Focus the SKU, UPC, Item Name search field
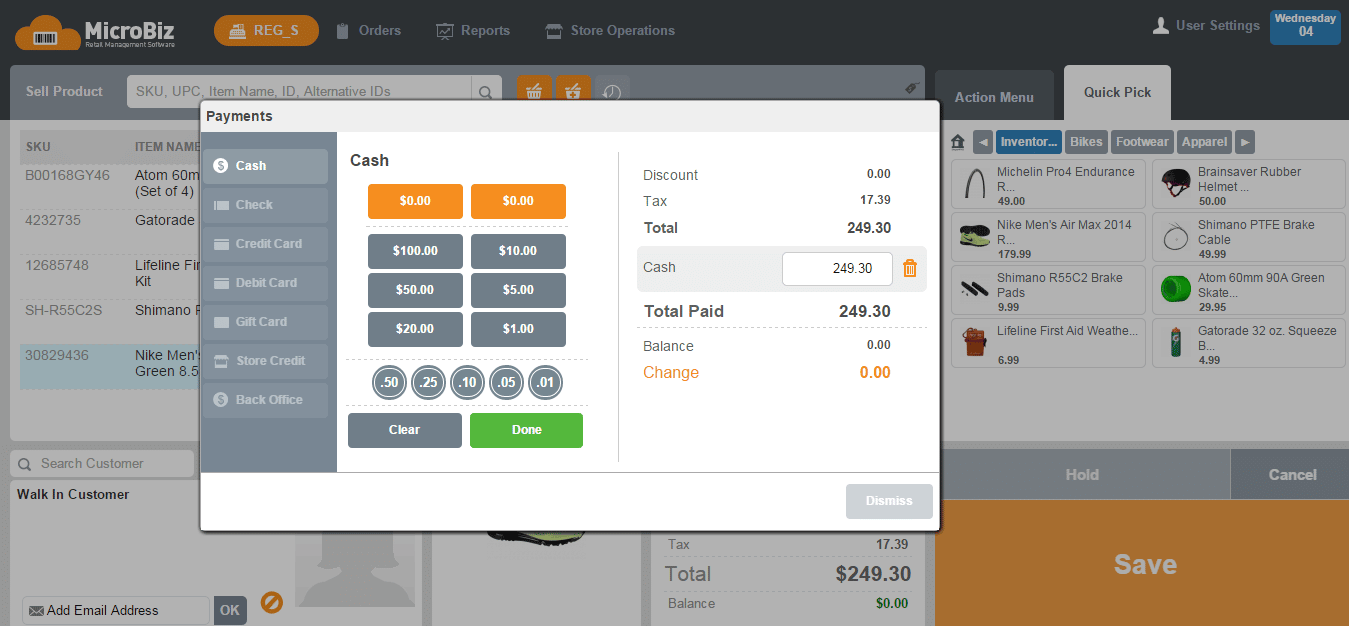Viewport: 1349px width, 626px height. coord(300,92)
